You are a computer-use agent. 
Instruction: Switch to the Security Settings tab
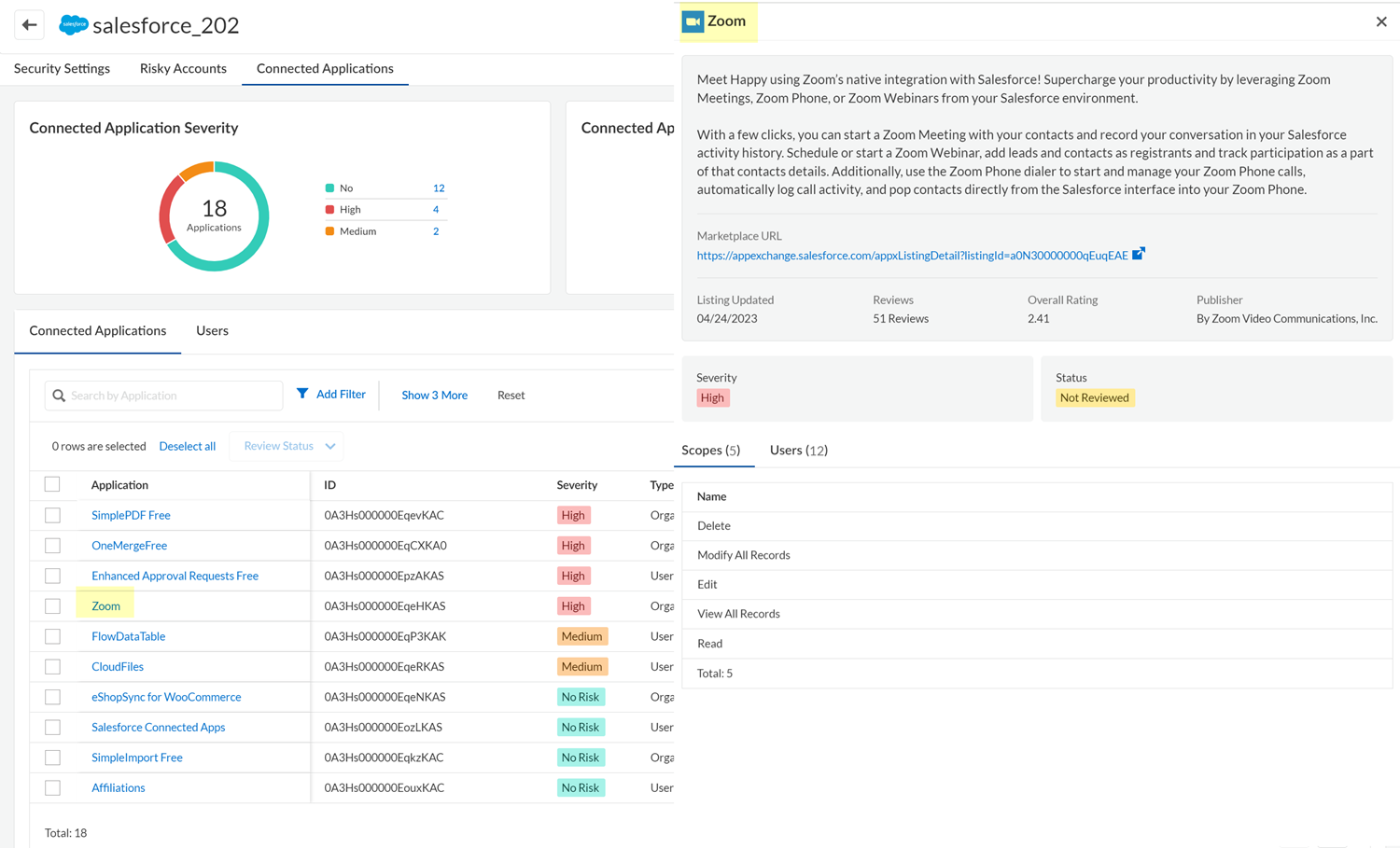click(x=62, y=68)
